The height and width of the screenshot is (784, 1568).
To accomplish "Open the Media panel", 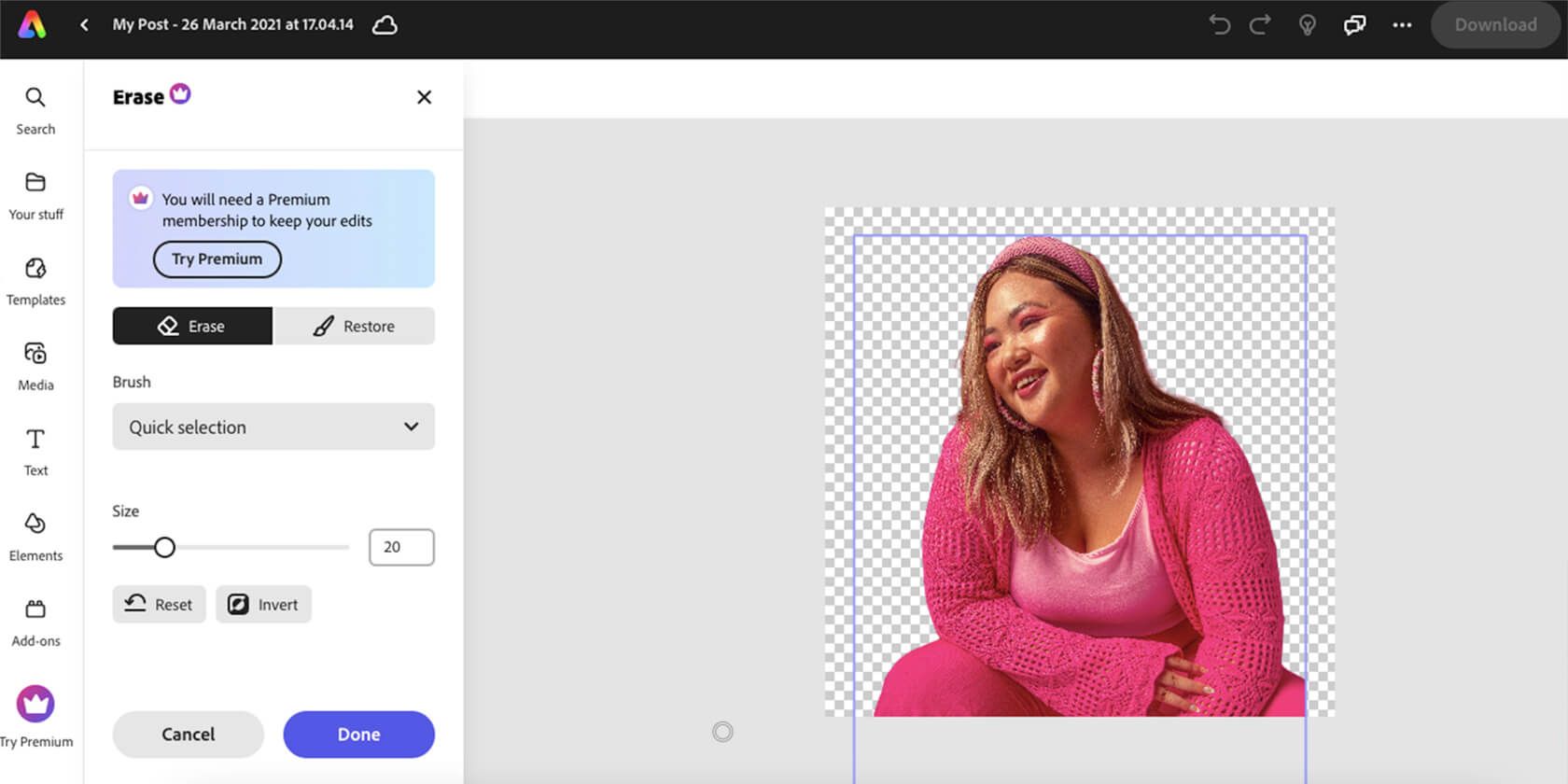I will pos(35,367).
